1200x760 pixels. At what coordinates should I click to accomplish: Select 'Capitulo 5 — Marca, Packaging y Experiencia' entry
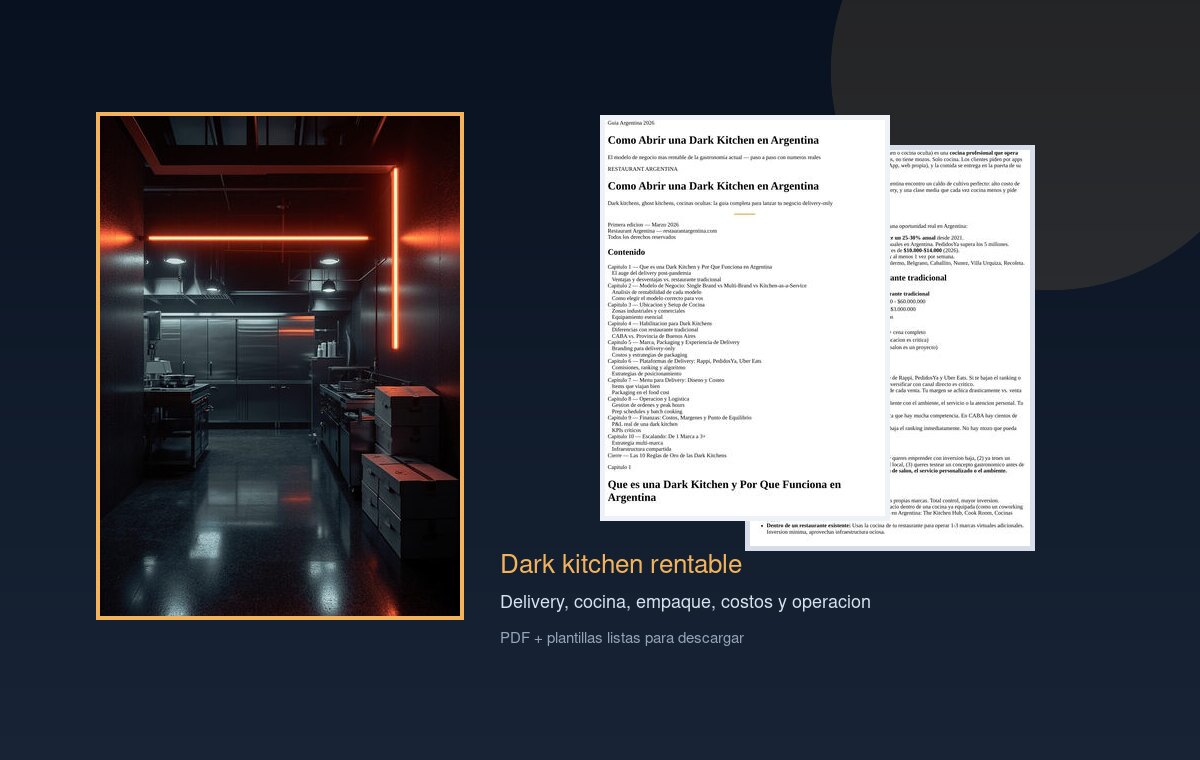click(x=674, y=342)
